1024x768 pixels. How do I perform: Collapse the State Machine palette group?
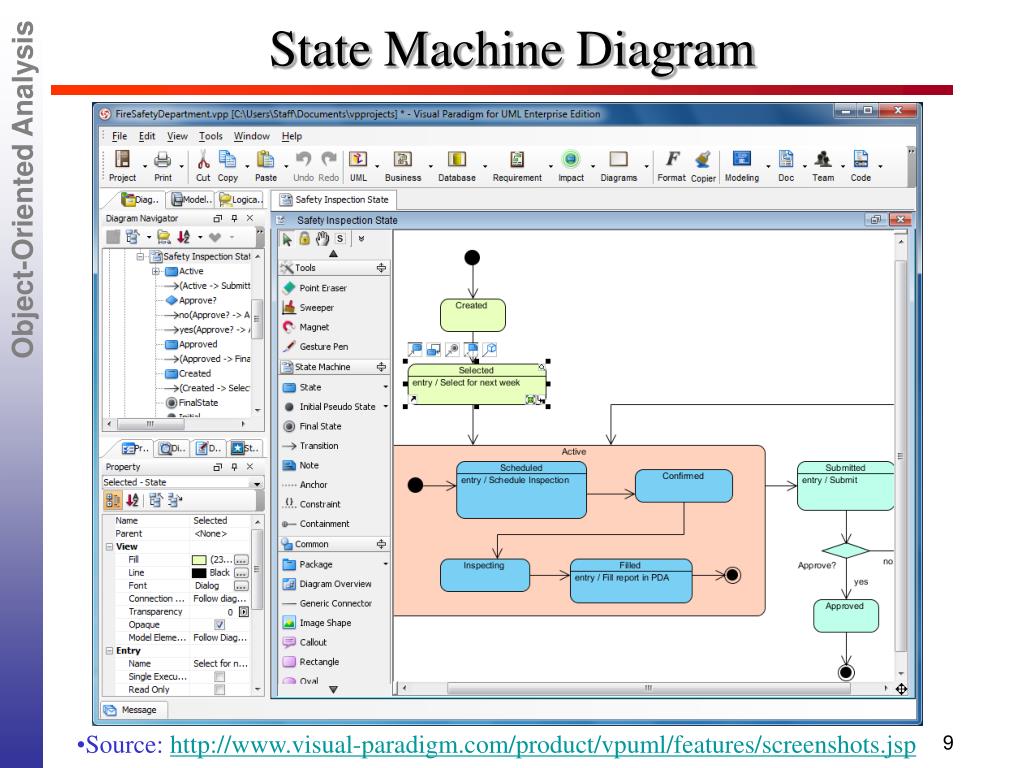coord(381,367)
